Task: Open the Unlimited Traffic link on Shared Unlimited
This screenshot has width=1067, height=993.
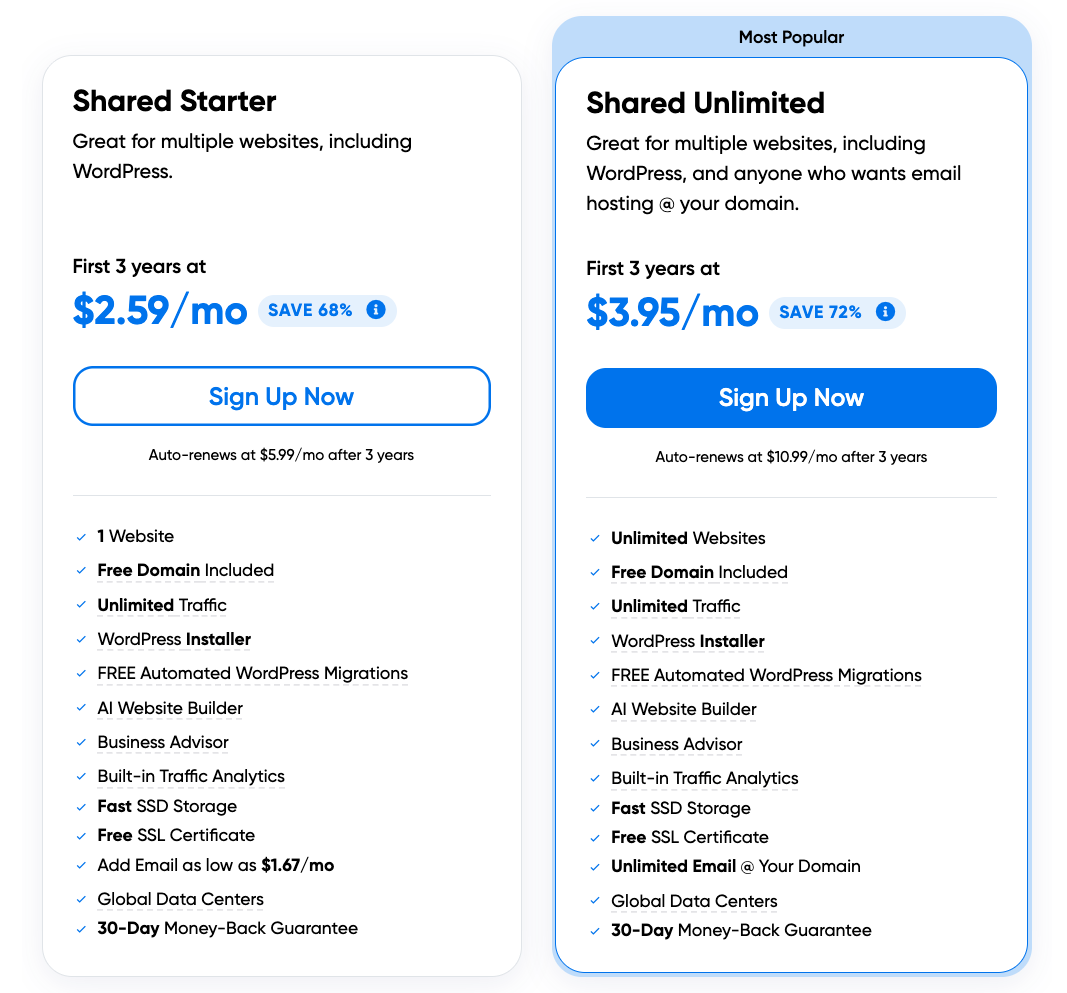Action: coord(675,606)
